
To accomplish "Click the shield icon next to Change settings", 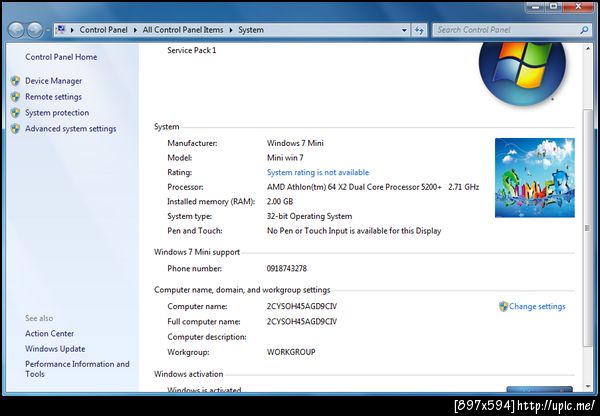I will pyautogui.click(x=503, y=306).
